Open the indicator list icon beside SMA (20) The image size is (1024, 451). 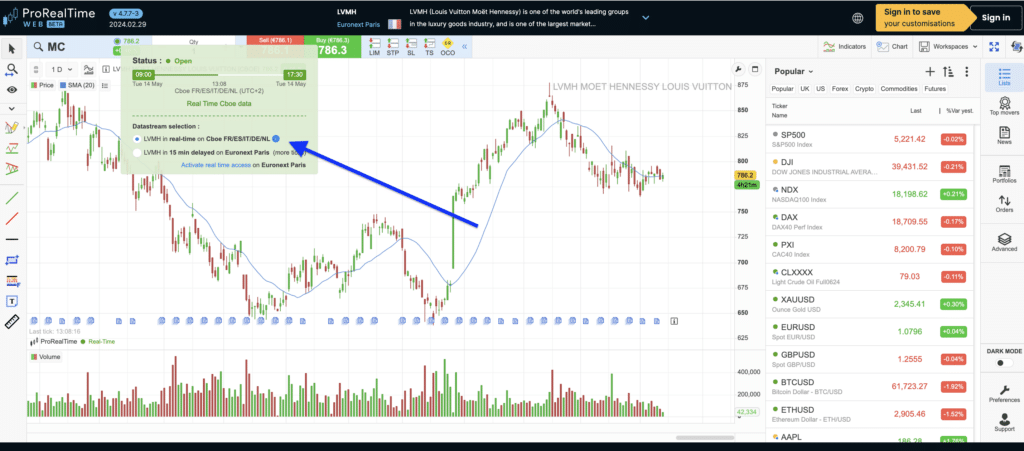pyautogui.click(x=105, y=85)
